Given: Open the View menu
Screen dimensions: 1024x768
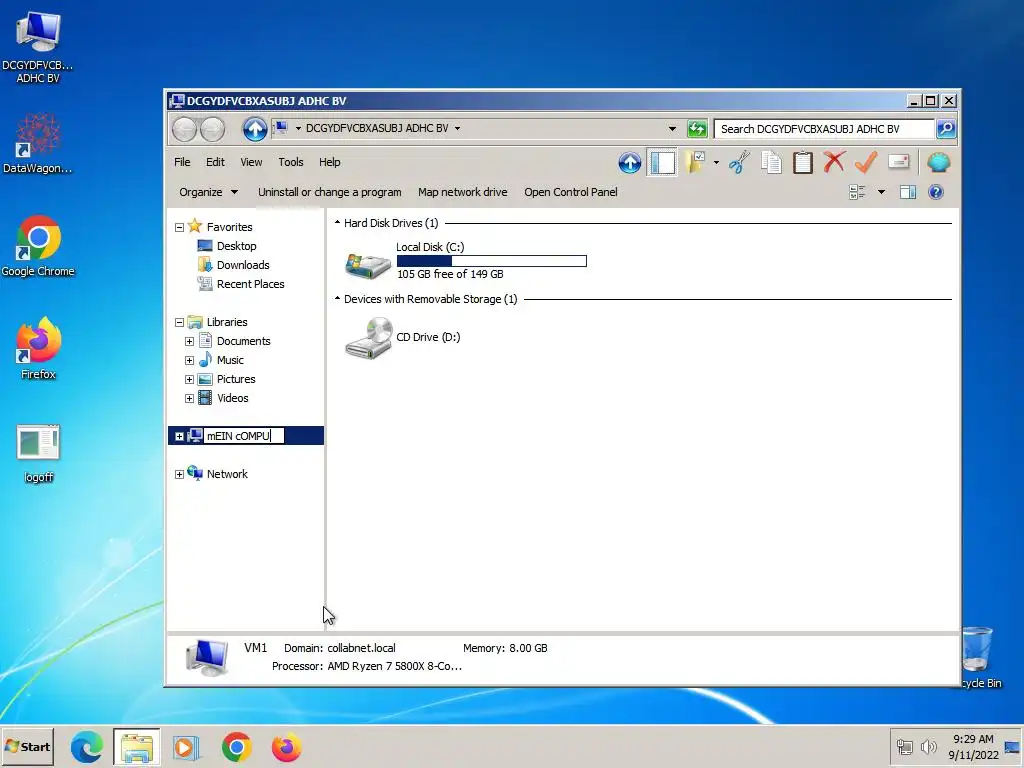Looking at the screenshot, I should tap(251, 162).
